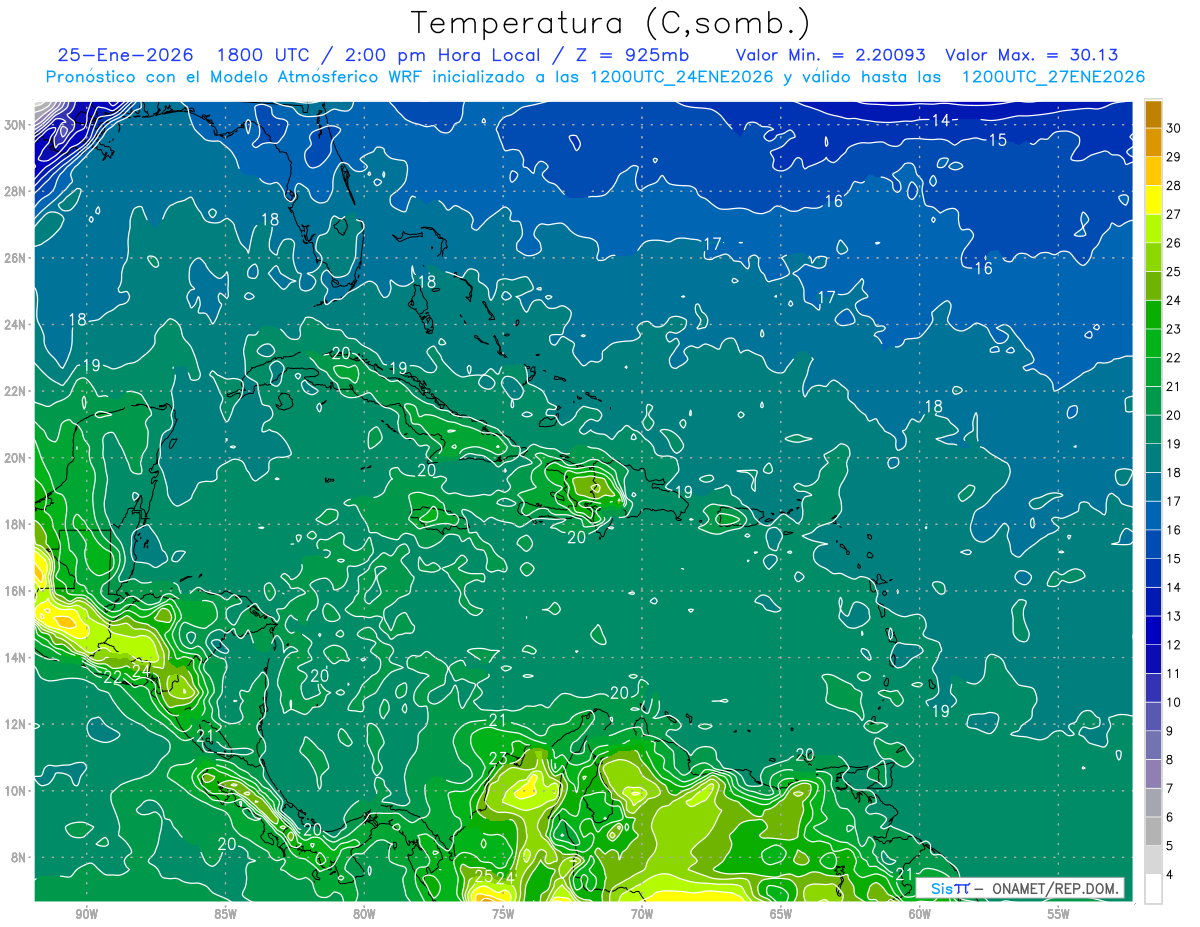Select the pressure level 'Z = 925mb'
Viewport: 1200px width, 927px height.
[x=628, y=56]
